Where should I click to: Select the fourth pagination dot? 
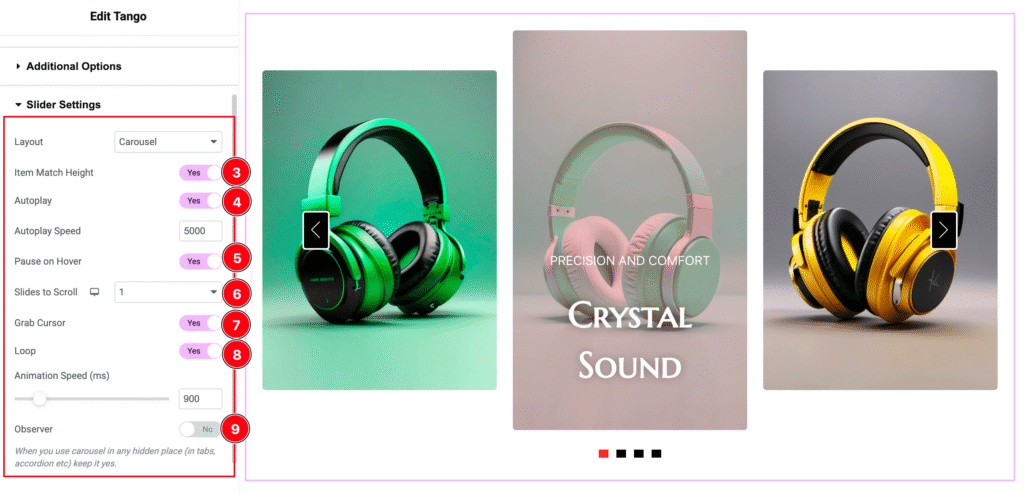click(x=656, y=453)
